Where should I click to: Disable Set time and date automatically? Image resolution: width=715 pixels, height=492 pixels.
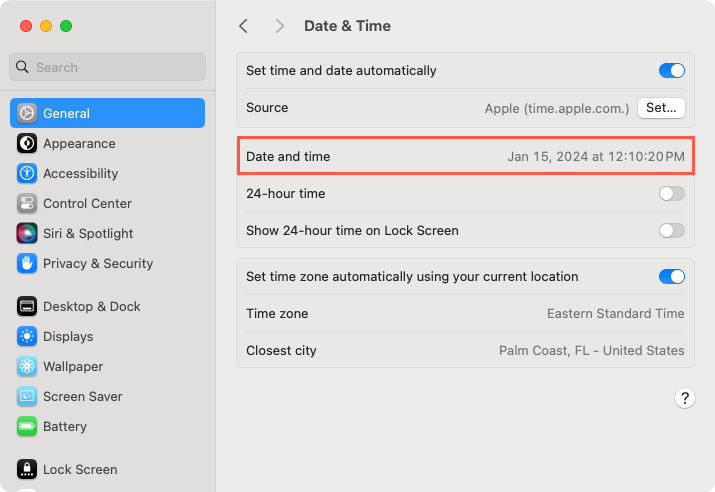point(671,71)
